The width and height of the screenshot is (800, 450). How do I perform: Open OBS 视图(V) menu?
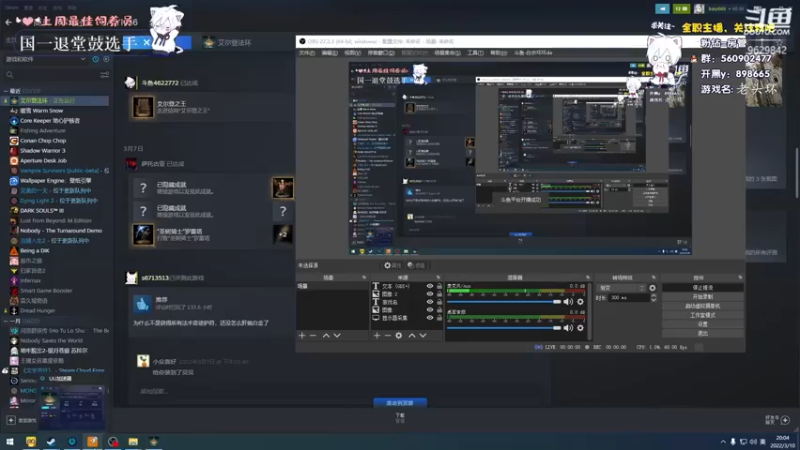click(x=352, y=53)
